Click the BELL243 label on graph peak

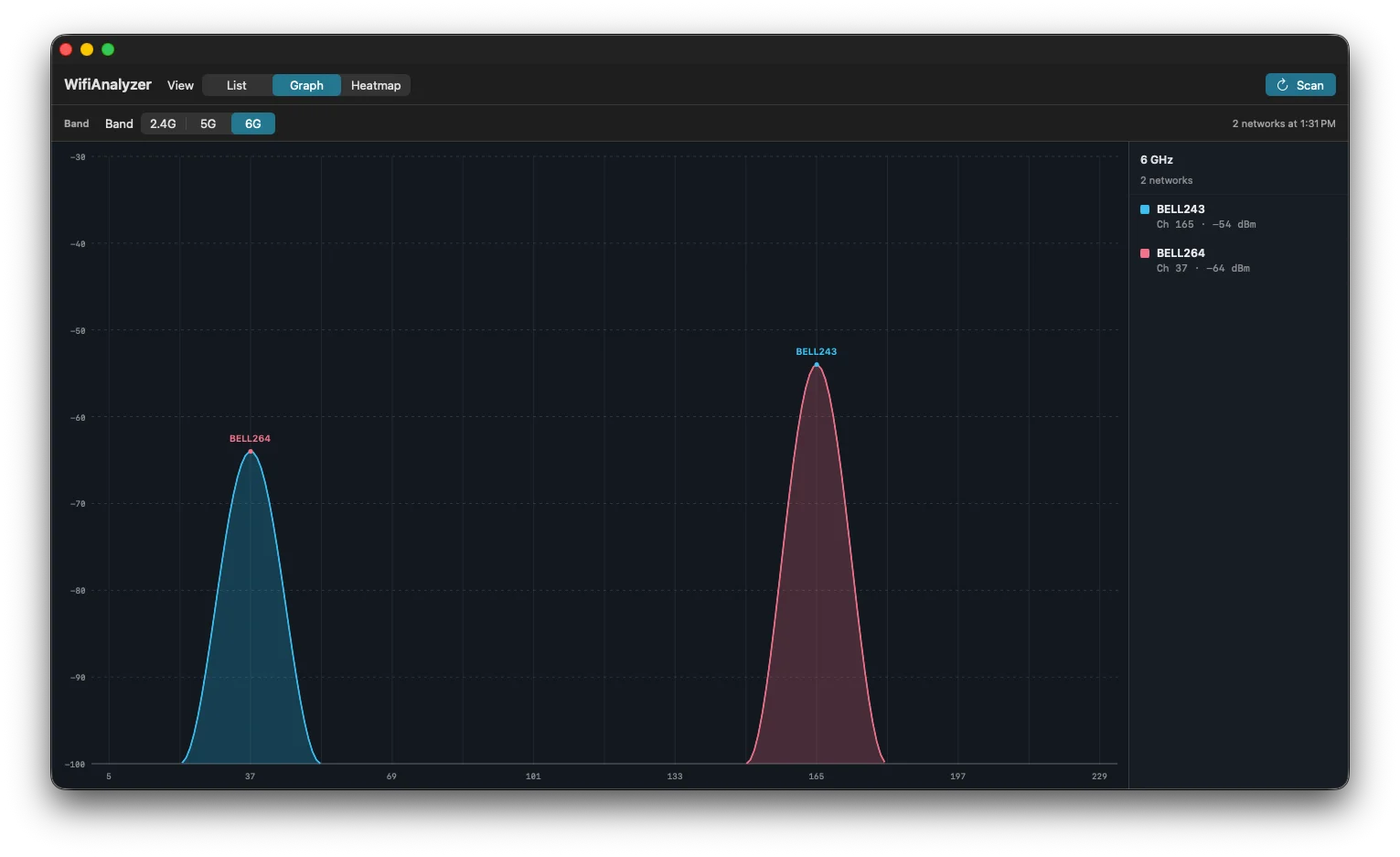(816, 352)
